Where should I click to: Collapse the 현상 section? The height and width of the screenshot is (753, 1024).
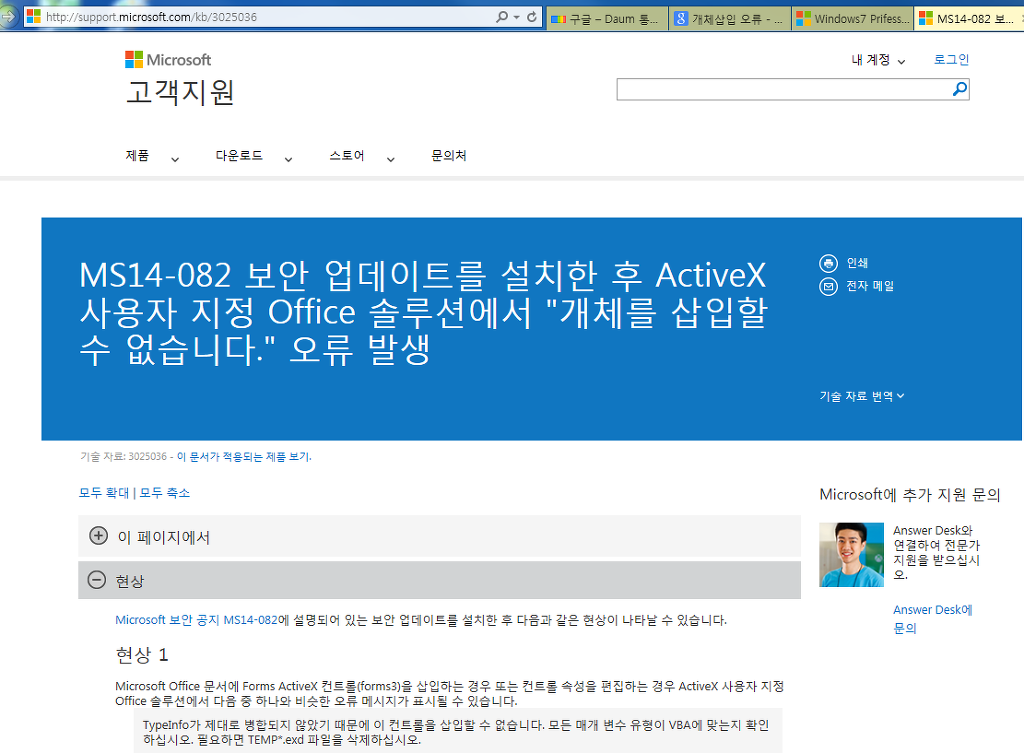click(x=97, y=580)
